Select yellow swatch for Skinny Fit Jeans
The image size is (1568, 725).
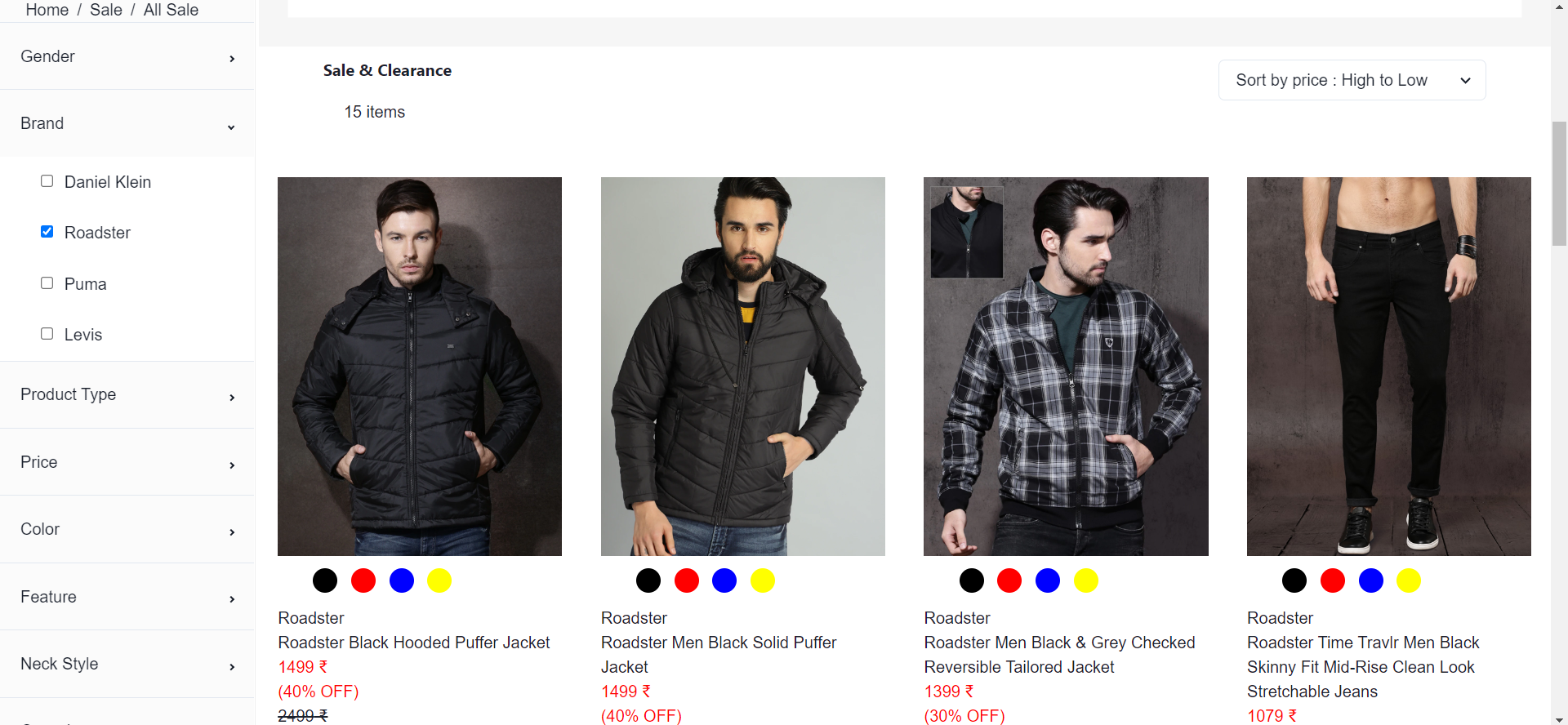[1409, 580]
